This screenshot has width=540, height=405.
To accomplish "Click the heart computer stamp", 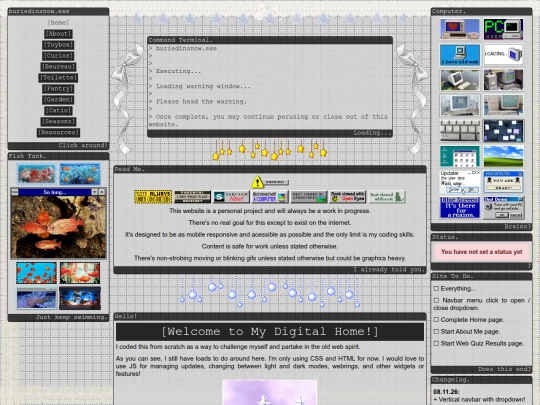I will tap(459, 29).
